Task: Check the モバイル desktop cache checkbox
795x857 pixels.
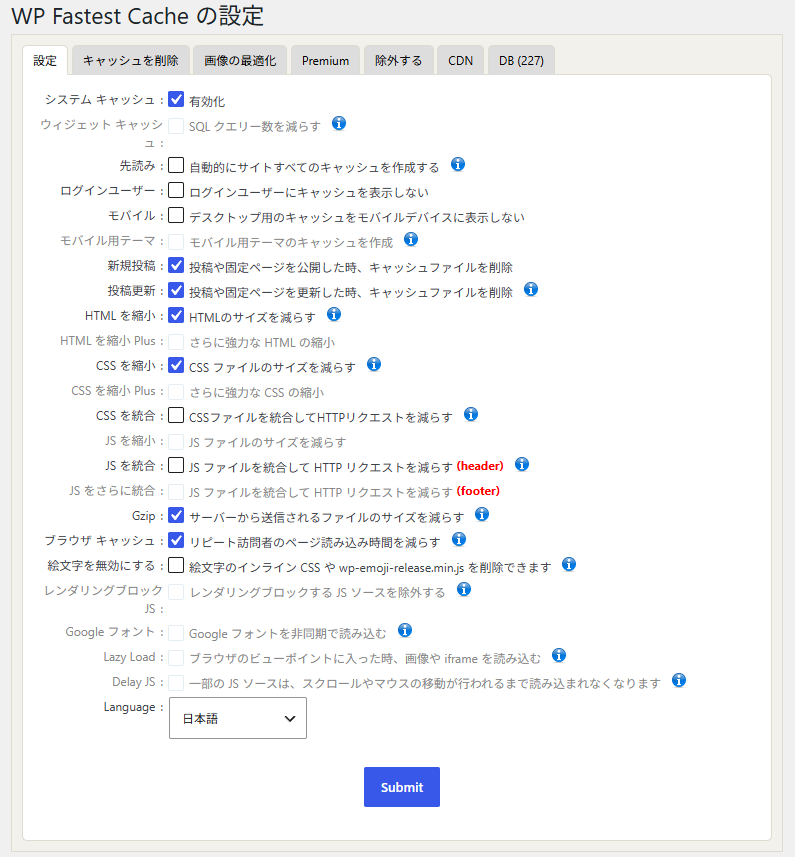Action: point(176,215)
